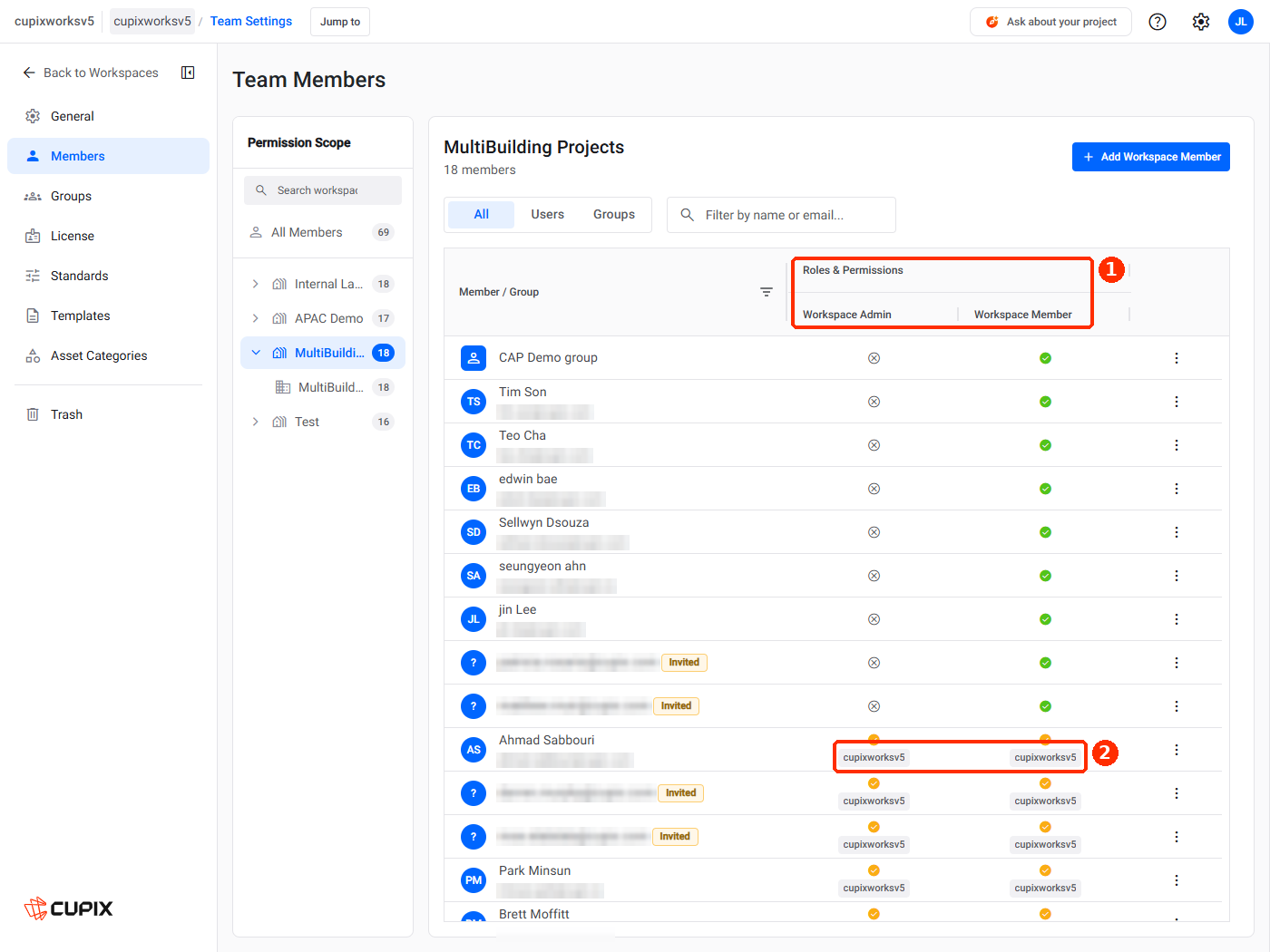Open more options for Park Minsun
This screenshot has height=952, width=1270.
tap(1177, 880)
